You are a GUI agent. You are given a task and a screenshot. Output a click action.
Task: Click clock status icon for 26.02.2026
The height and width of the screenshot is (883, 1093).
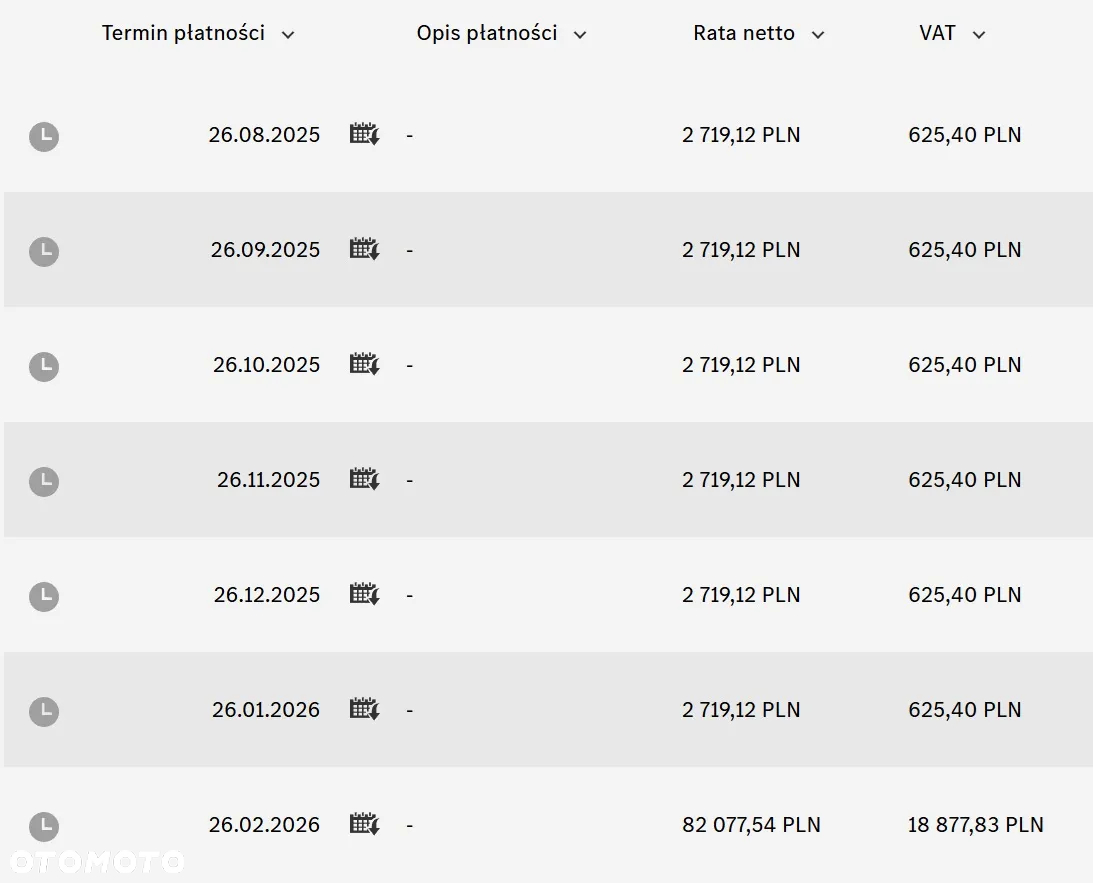(x=44, y=827)
